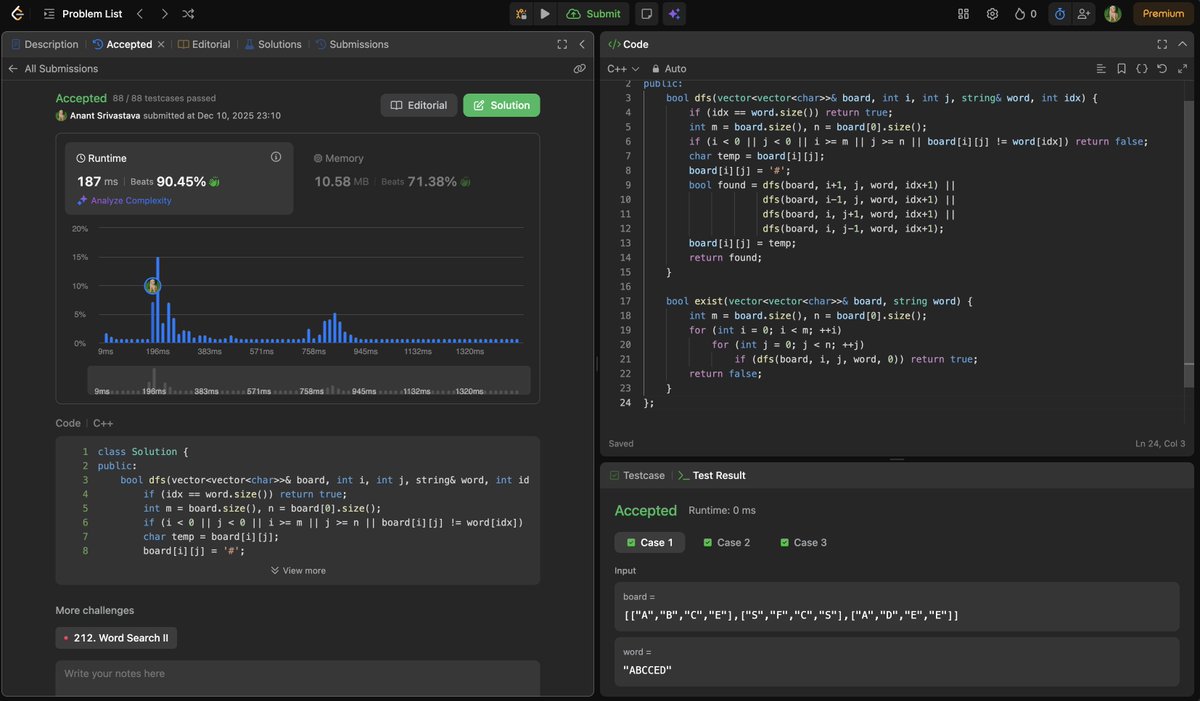1200x701 pixels.
Task: Switch to the Description tab
Action: (44, 44)
